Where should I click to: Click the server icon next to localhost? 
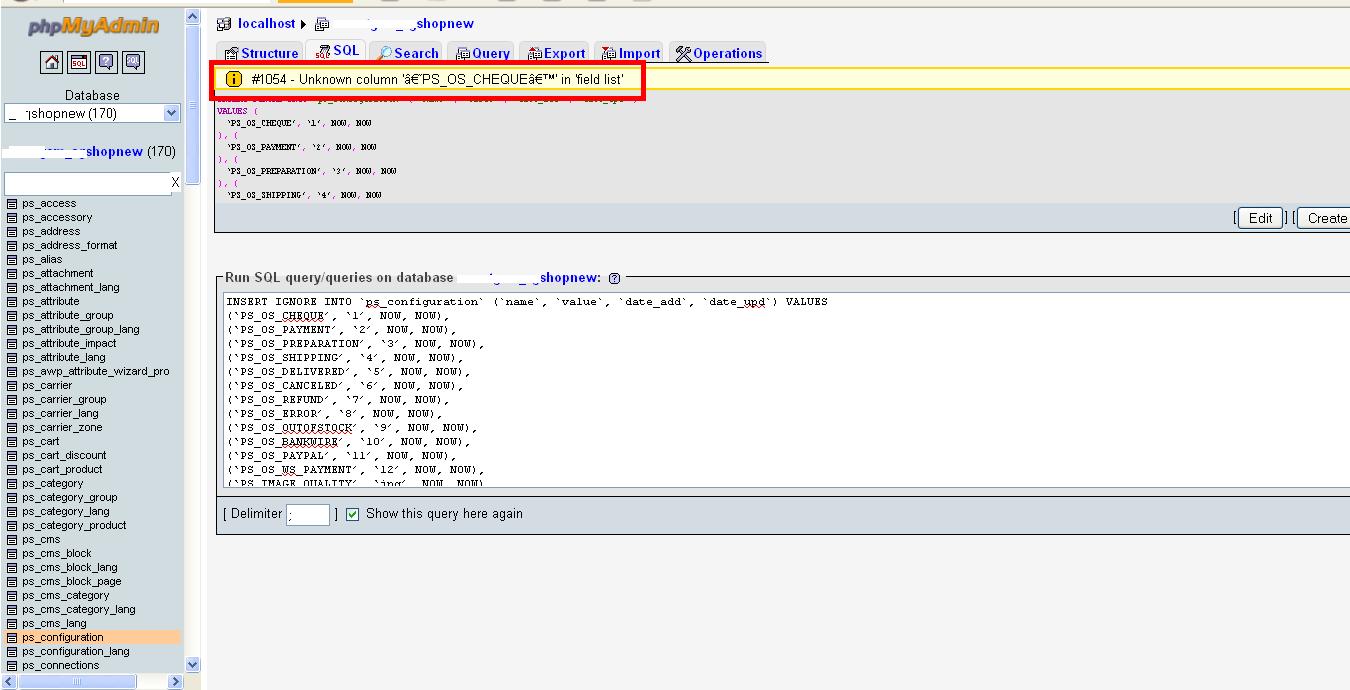tap(225, 23)
